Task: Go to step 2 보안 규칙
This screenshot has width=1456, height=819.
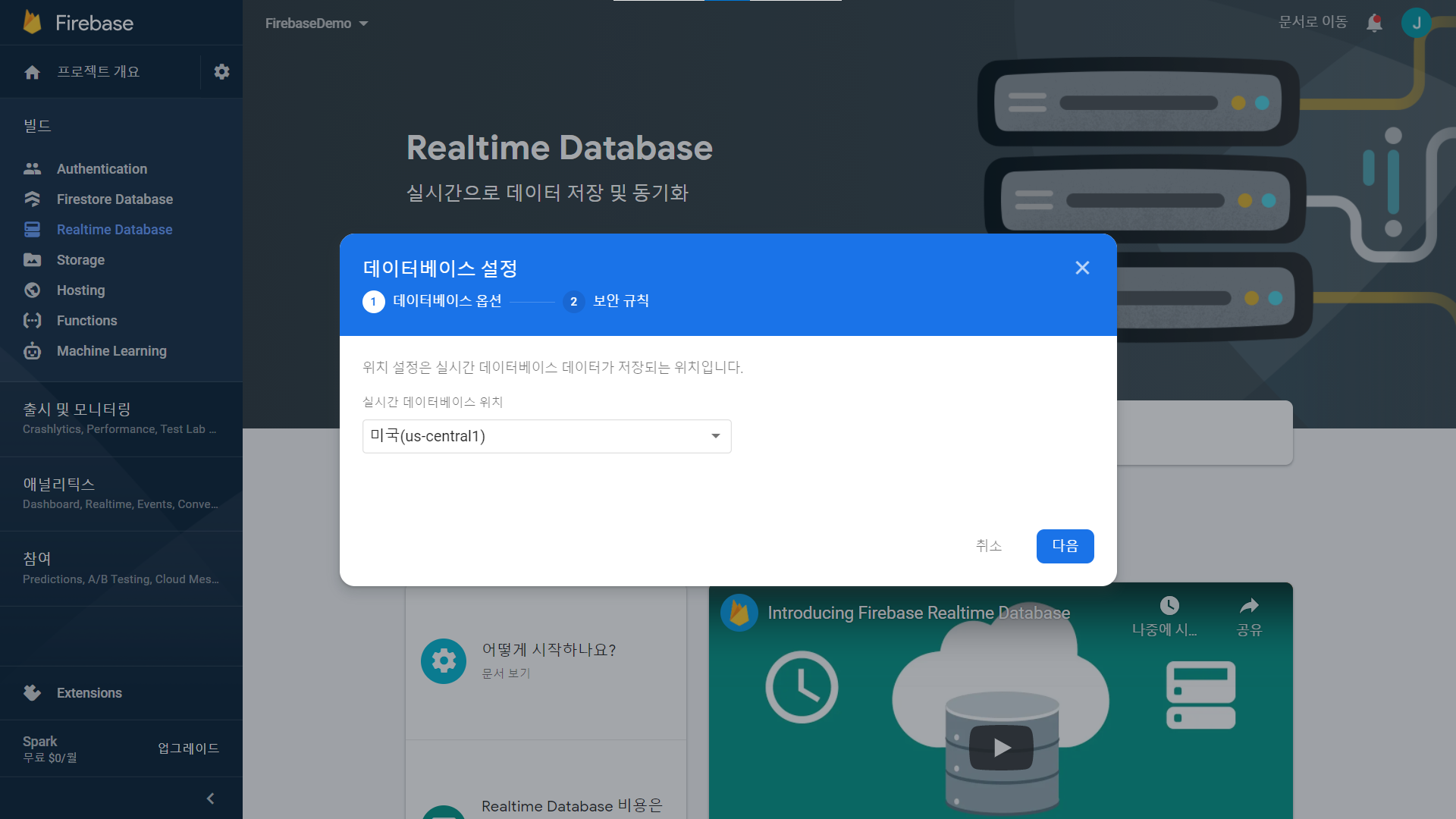Action: pyautogui.click(x=607, y=301)
